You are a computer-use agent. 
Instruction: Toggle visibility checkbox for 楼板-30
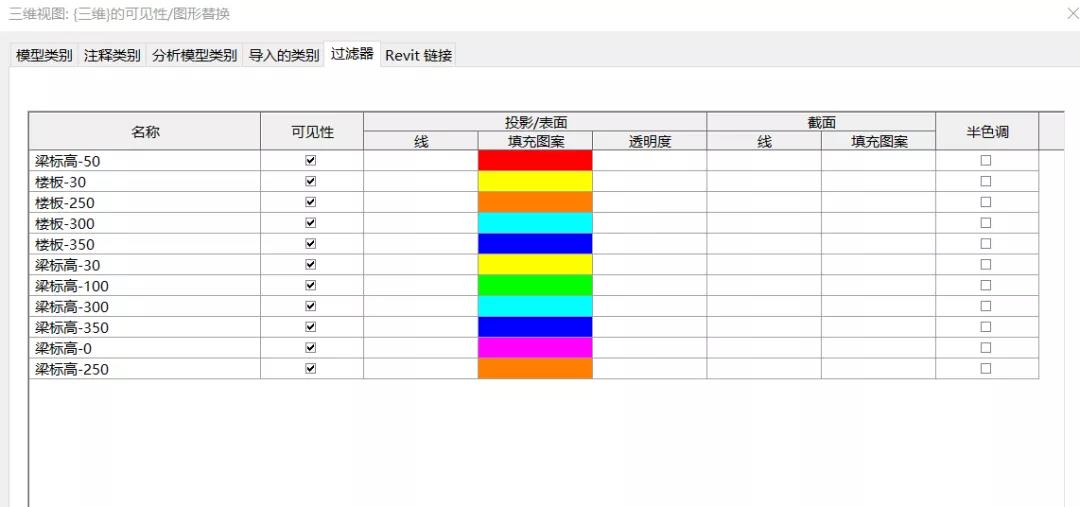coord(311,181)
